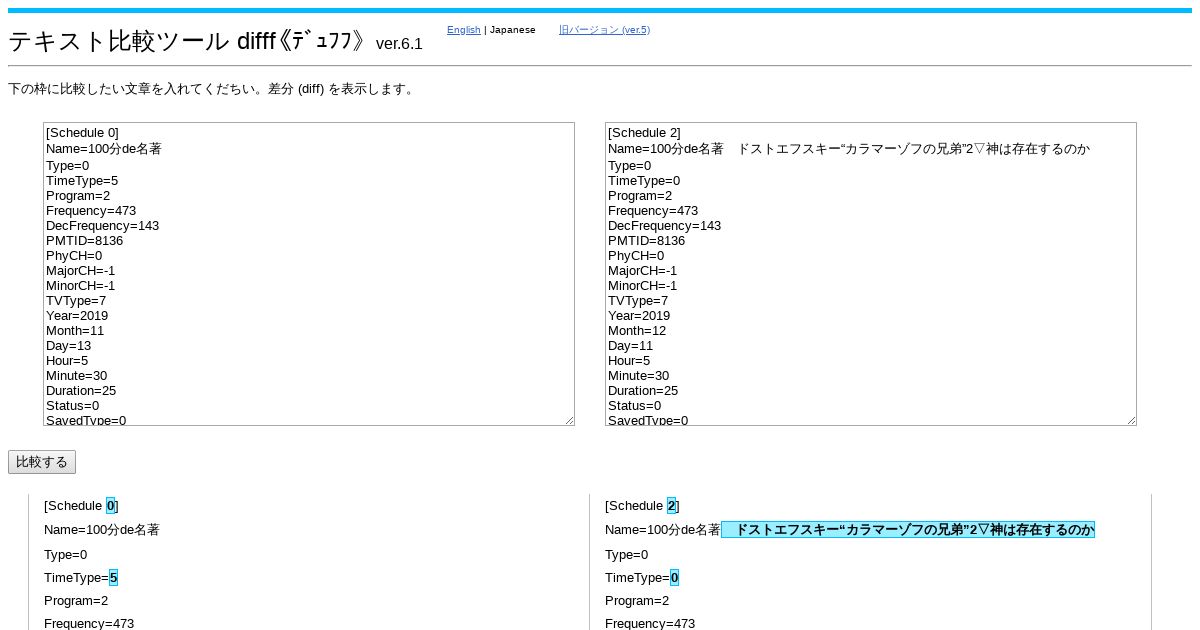
Task: Click Type=0 in left diff result
Action: (x=65, y=554)
